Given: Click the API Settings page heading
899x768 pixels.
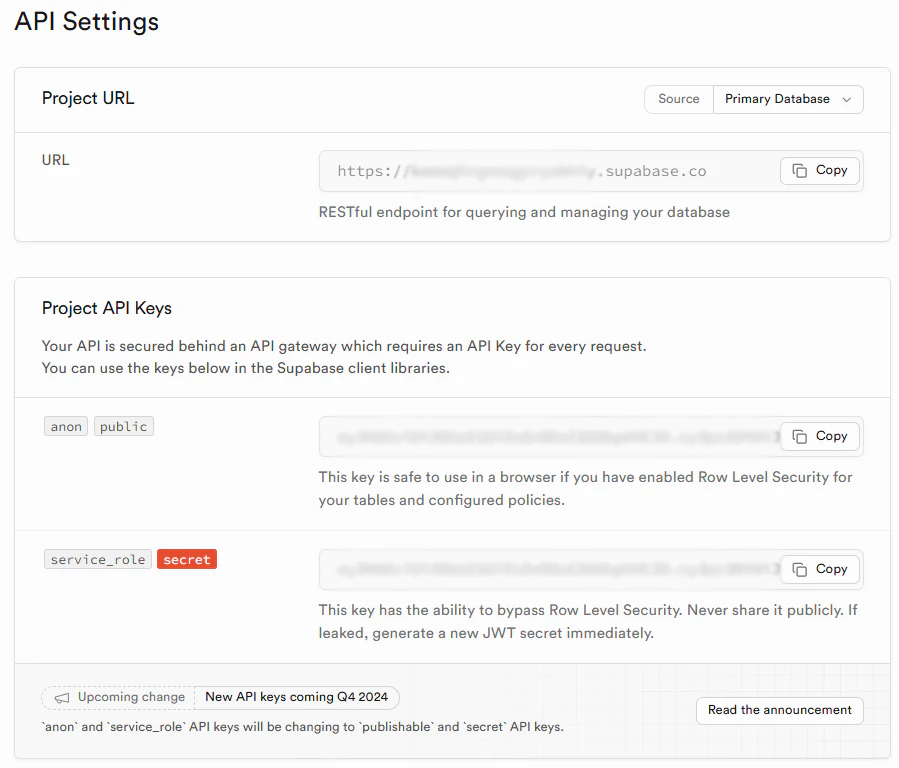Looking at the screenshot, I should point(87,22).
